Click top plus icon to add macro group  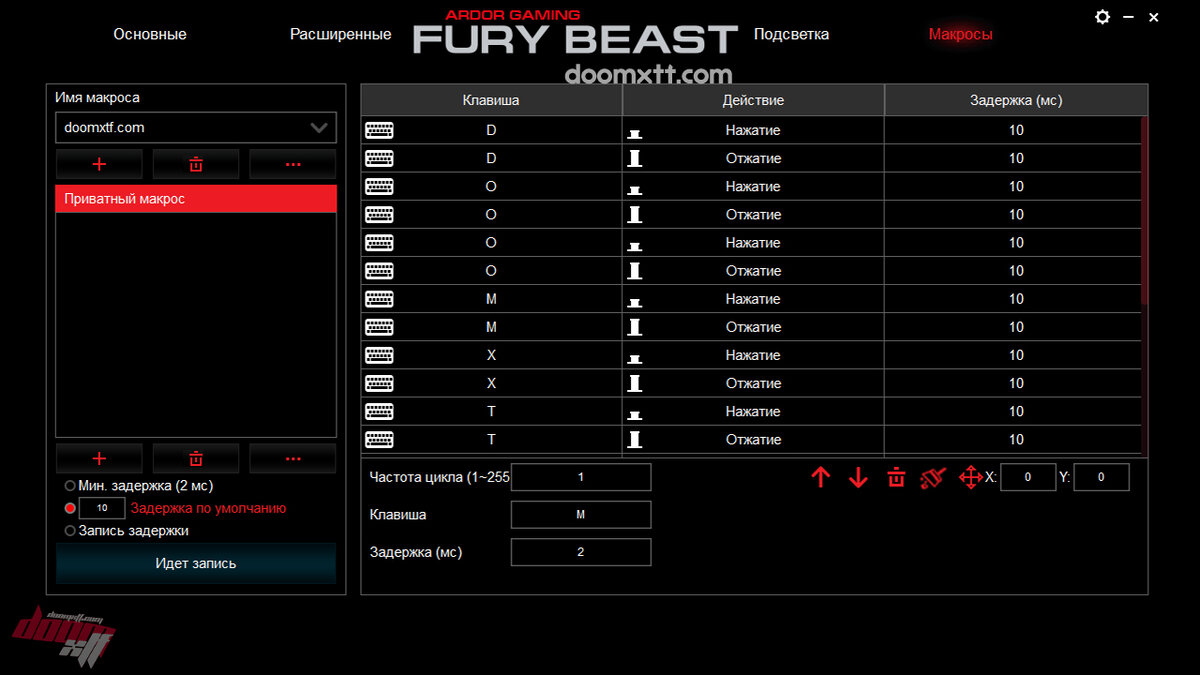coord(99,164)
